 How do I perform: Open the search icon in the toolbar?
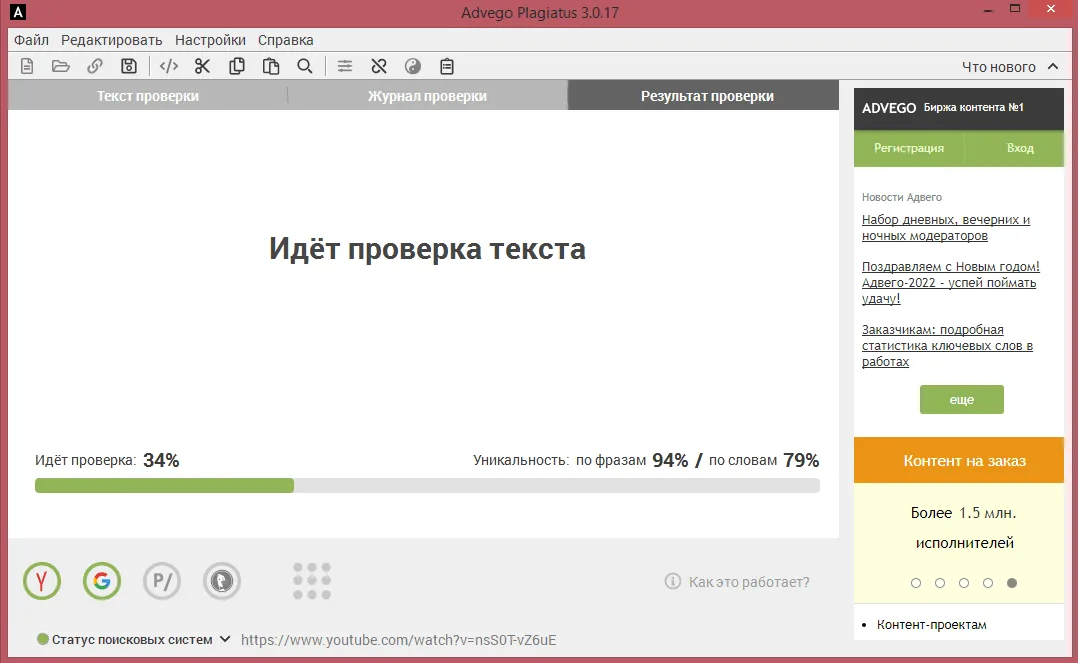tap(305, 65)
